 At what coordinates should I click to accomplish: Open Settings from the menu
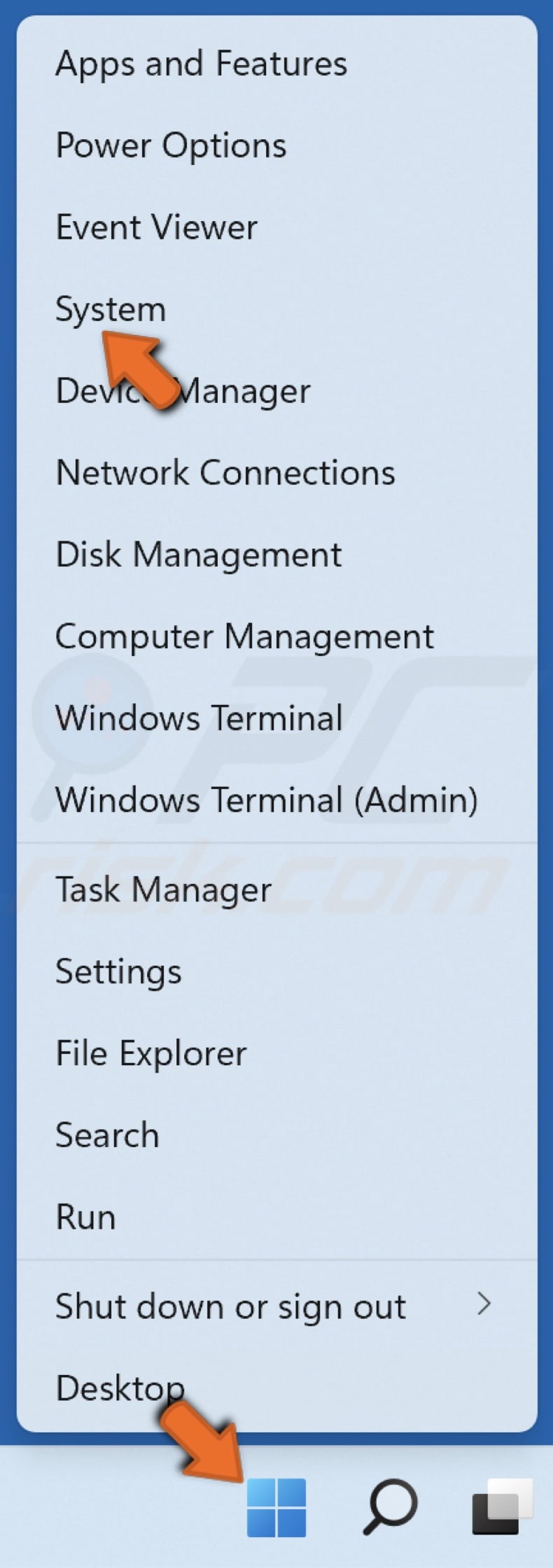point(118,971)
